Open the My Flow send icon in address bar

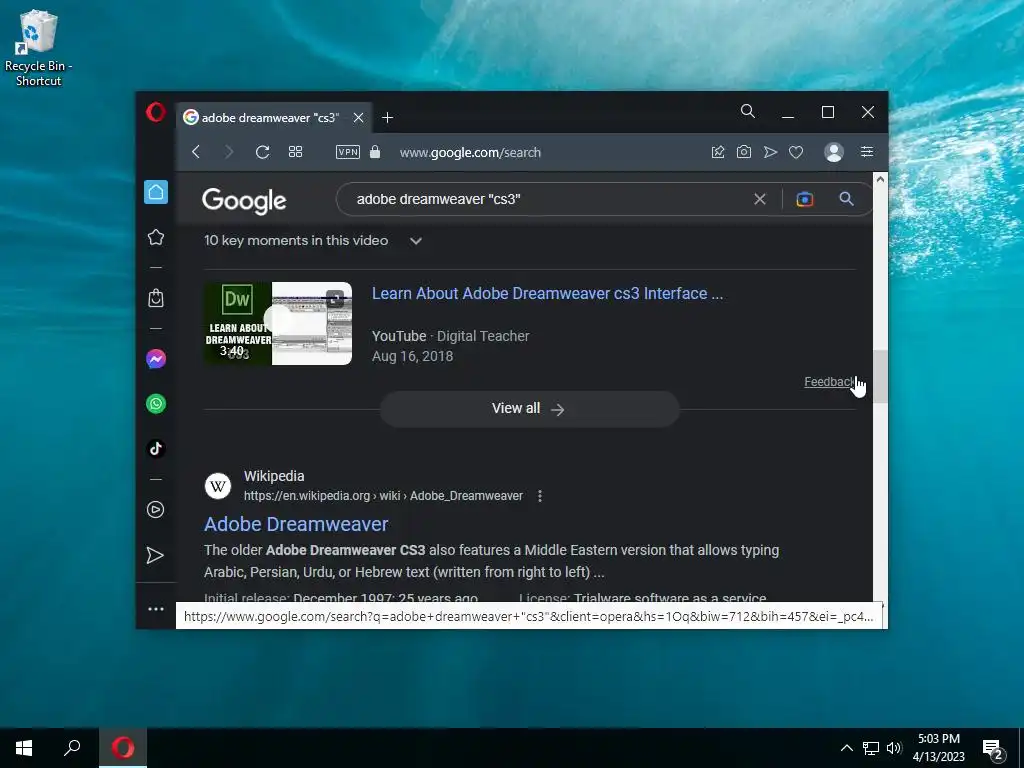point(771,152)
